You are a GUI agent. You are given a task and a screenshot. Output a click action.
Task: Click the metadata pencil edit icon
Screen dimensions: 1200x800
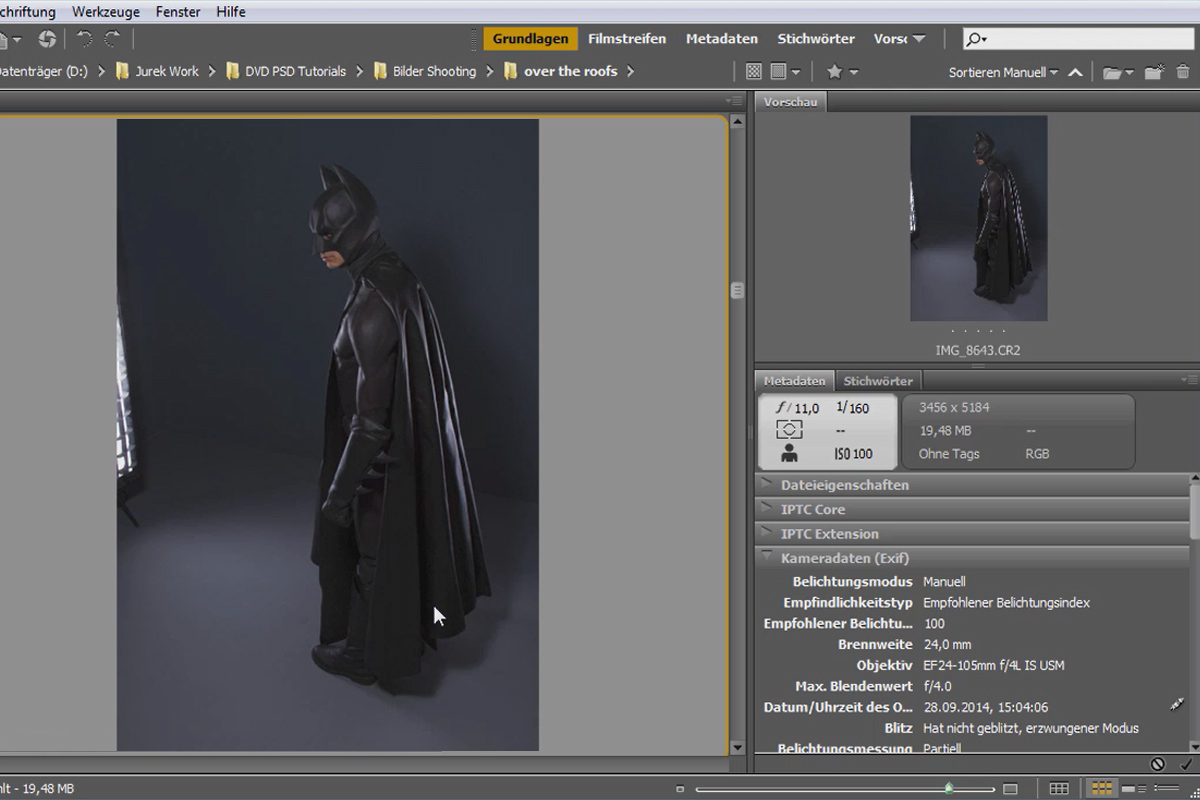[1177, 704]
